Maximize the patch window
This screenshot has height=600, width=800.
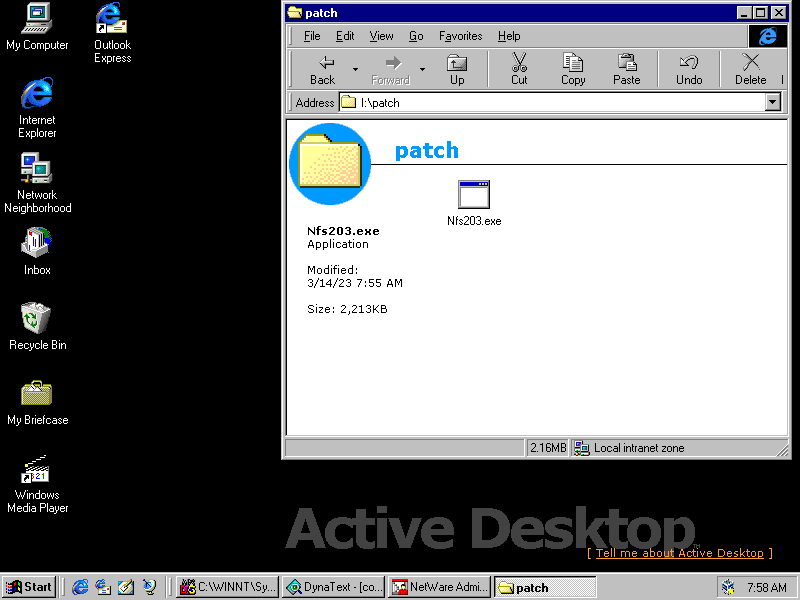tap(760, 13)
